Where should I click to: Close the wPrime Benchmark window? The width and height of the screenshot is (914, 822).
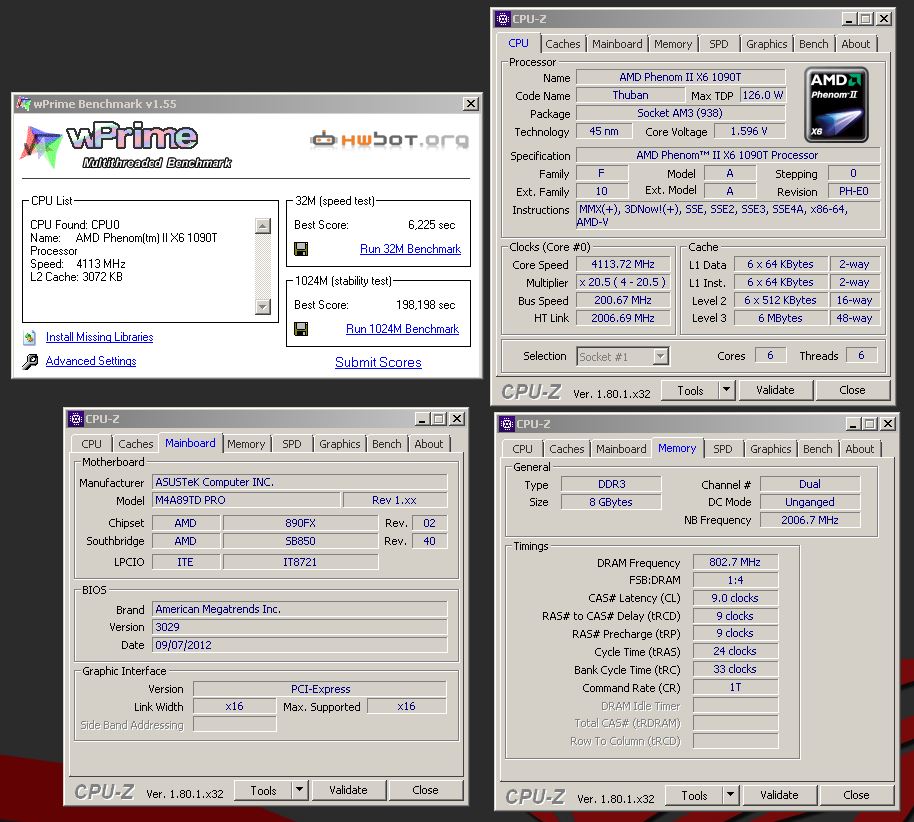[470, 104]
